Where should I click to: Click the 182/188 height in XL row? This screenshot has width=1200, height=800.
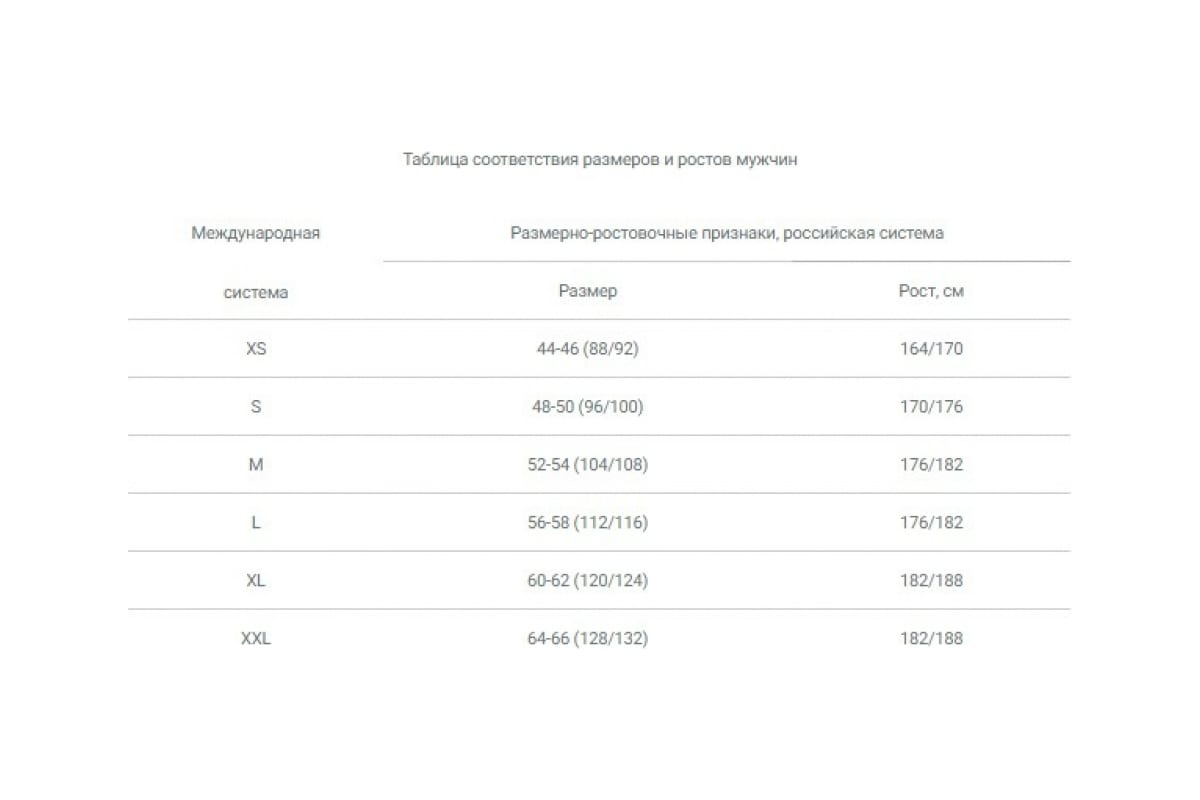[931, 580]
